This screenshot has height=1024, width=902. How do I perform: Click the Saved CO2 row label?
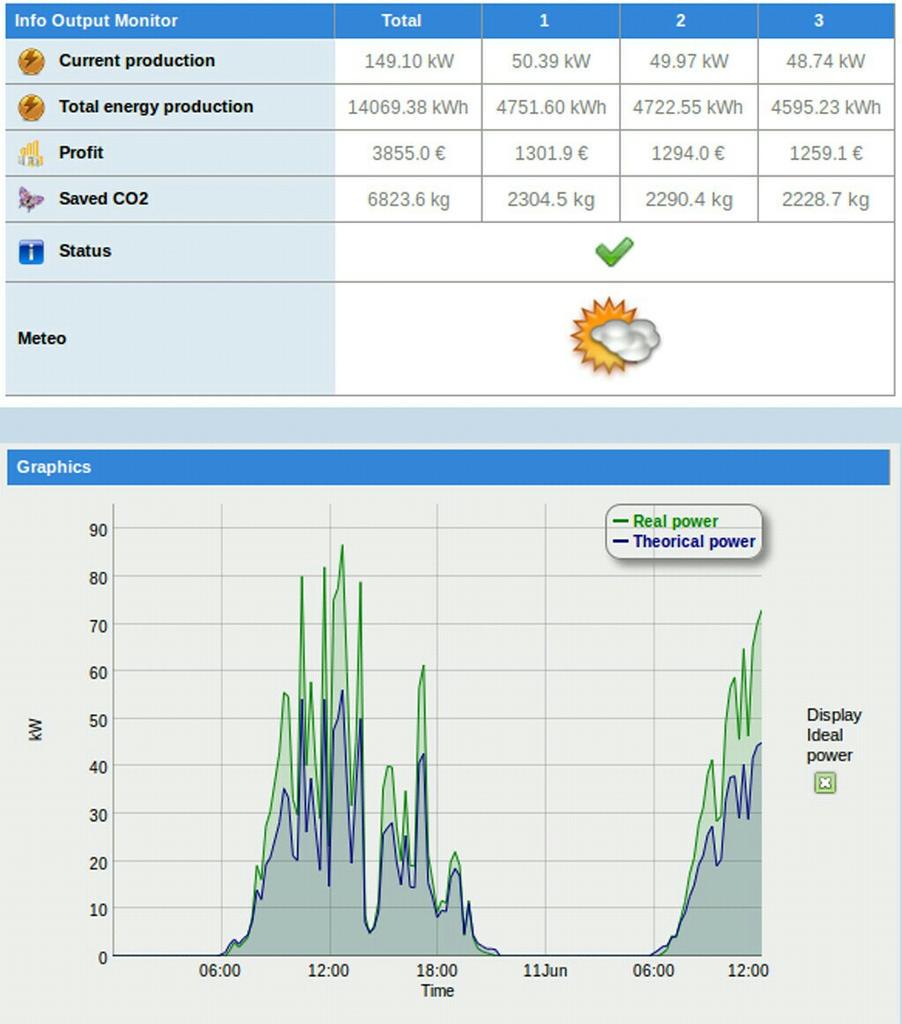click(x=103, y=199)
